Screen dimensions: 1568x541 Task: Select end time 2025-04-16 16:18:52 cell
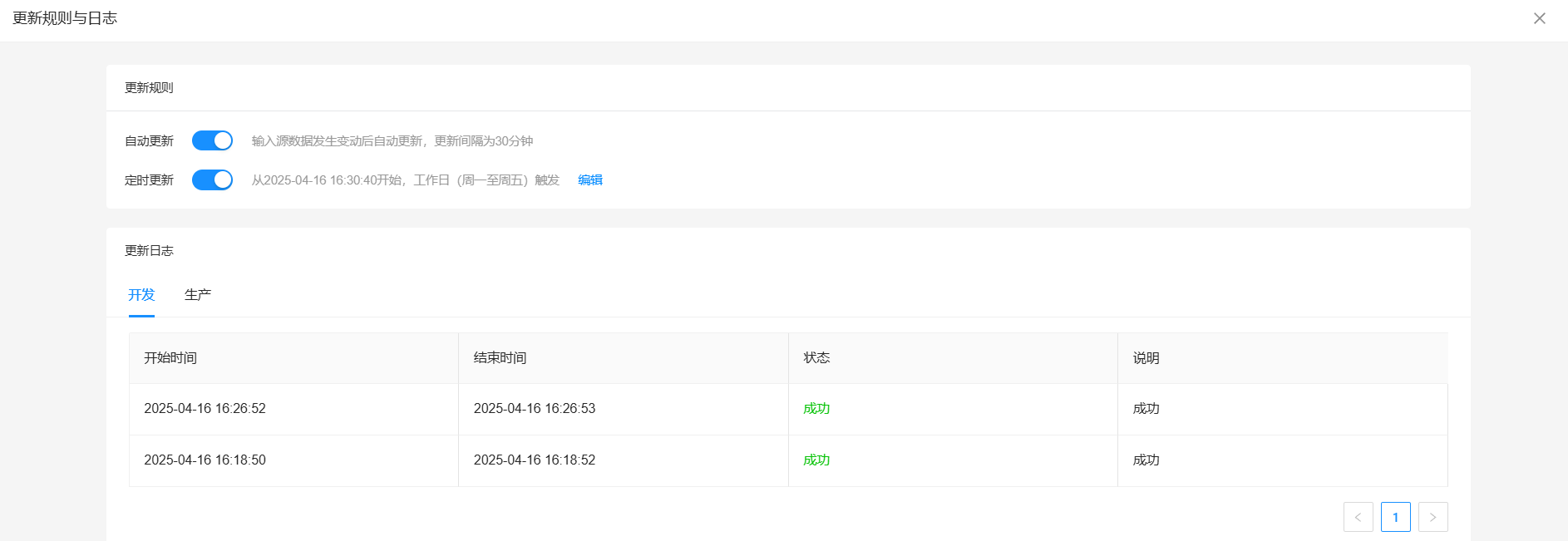[535, 460]
